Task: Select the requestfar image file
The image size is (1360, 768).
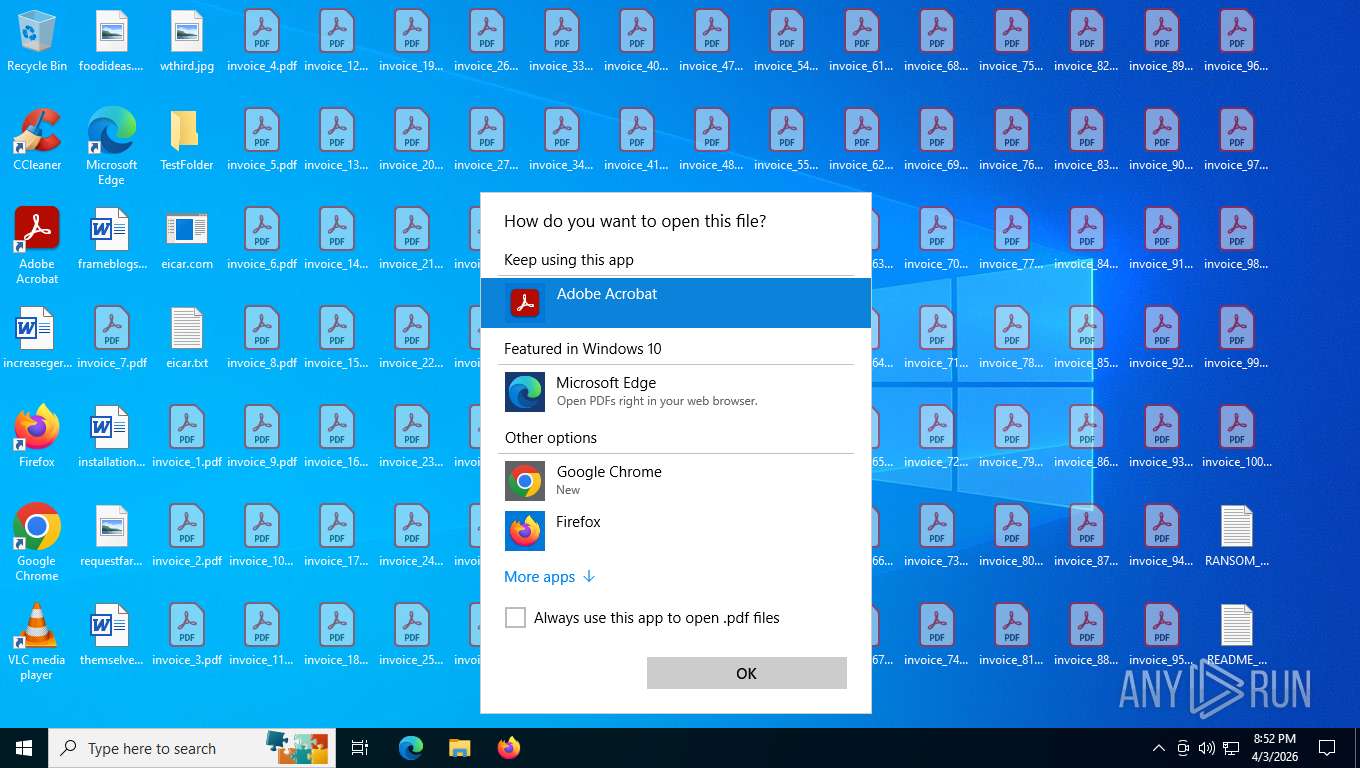Action: click(x=112, y=536)
